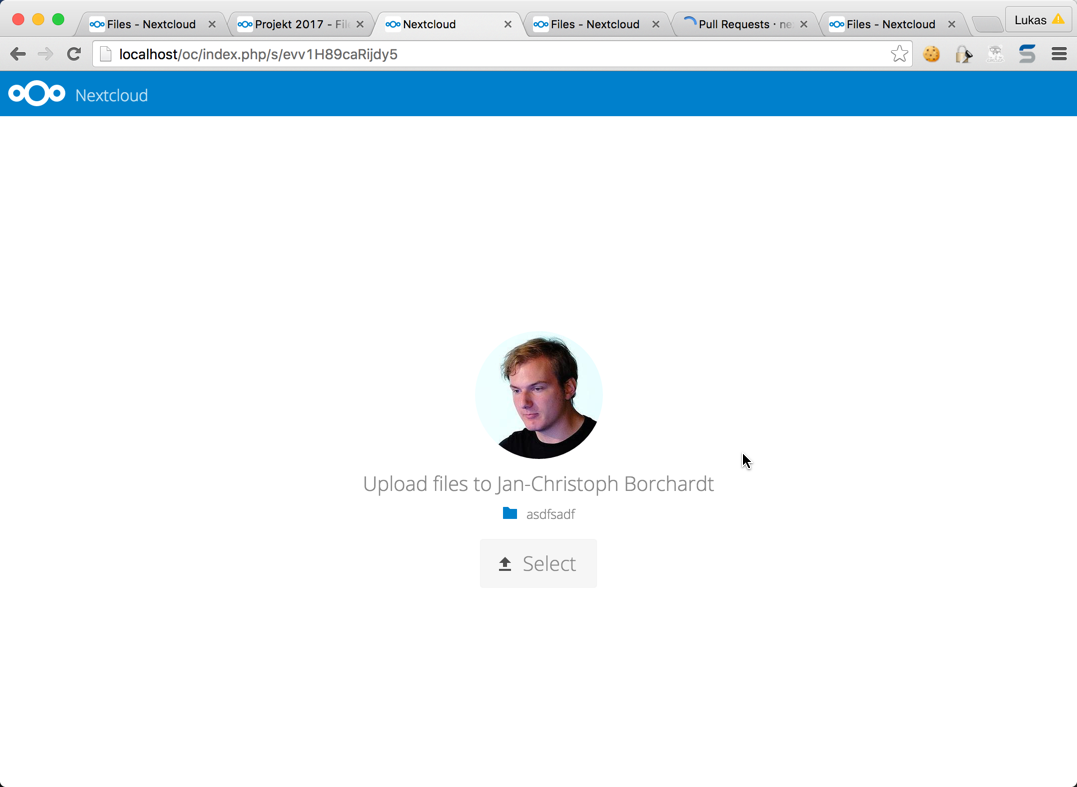1077x787 pixels.
Task: Open the Chrome hamburger menu
Action: [1058, 54]
